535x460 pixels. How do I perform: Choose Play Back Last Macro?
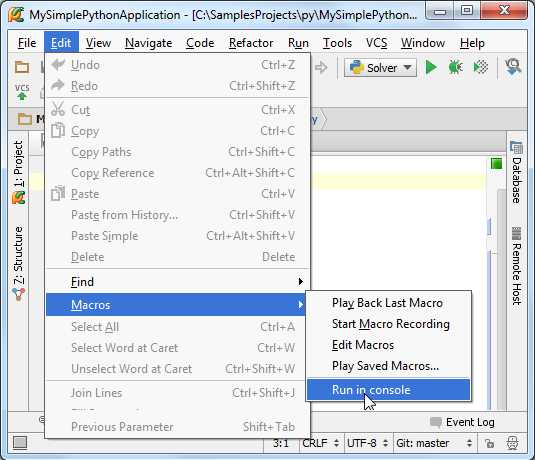pos(389,303)
